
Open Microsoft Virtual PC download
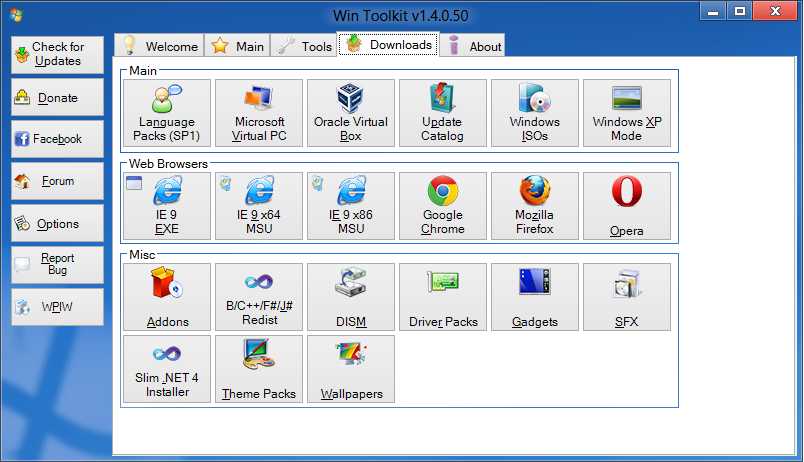259,113
